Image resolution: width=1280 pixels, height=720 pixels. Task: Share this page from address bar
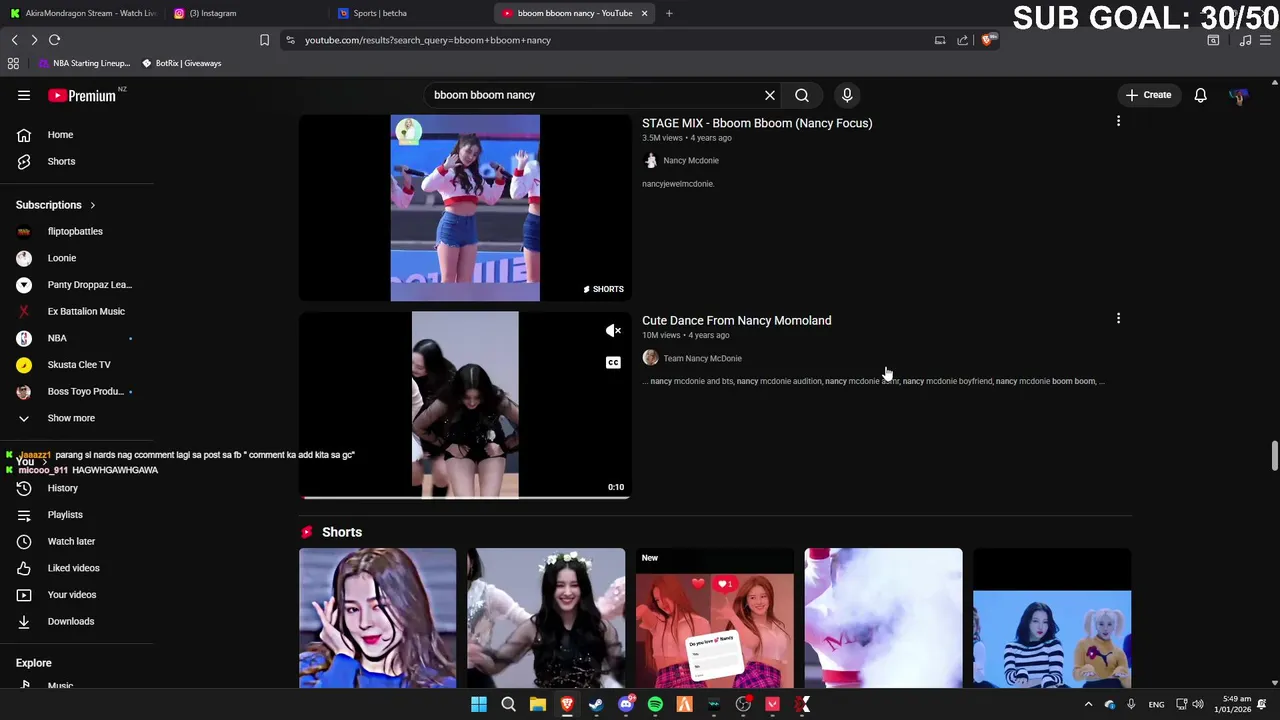coord(962,40)
